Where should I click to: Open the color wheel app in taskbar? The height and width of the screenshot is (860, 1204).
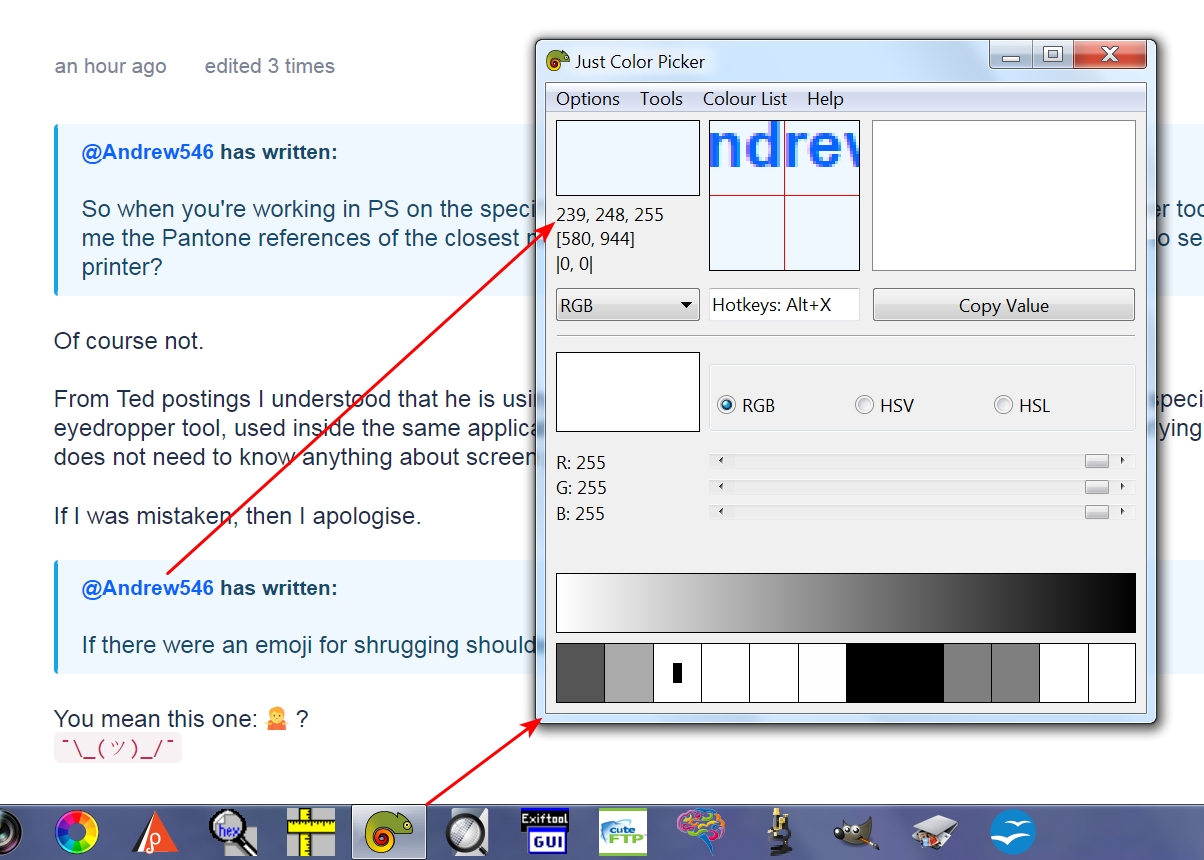pyautogui.click(x=77, y=832)
